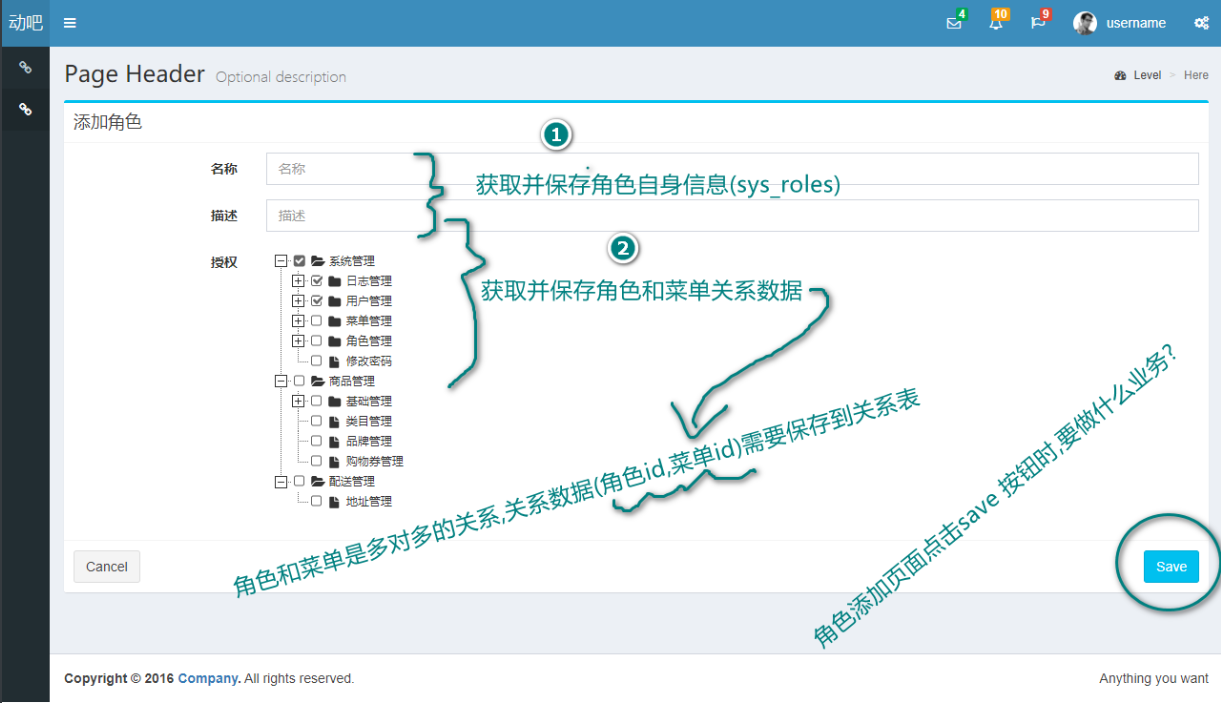
Task: Click the Level breadcrumb link
Action: [x=1147, y=75]
